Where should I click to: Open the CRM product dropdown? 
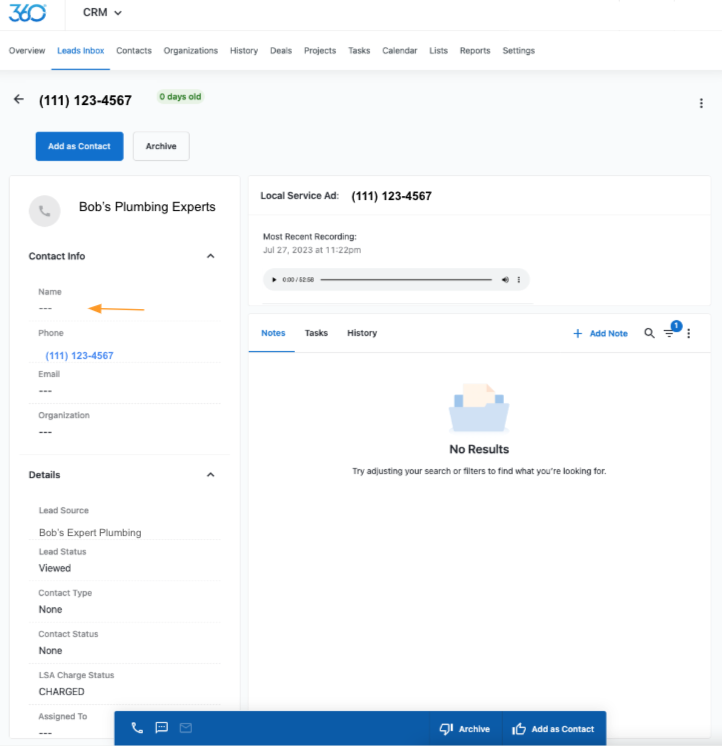click(103, 13)
